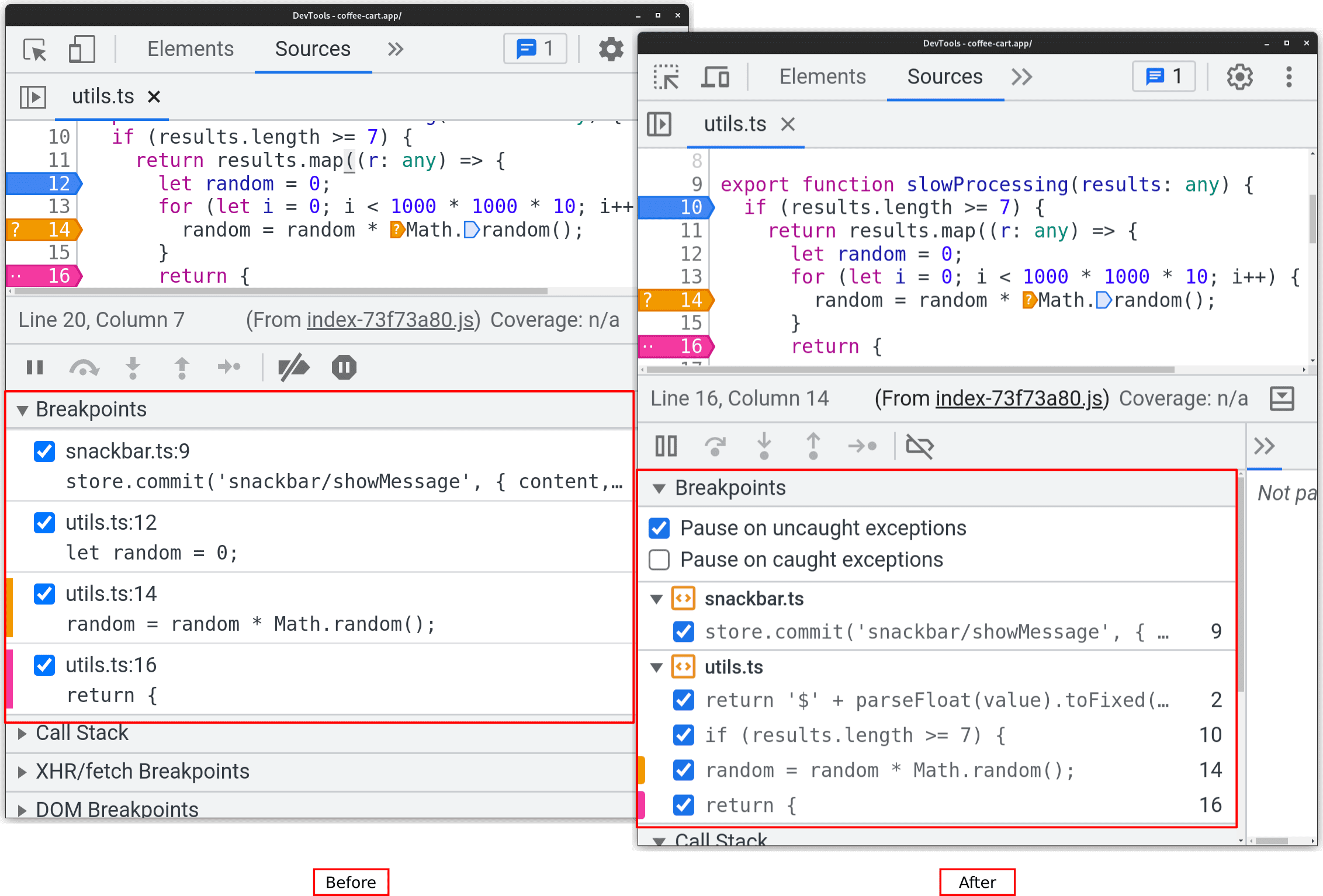Enable Pause on uncaught exceptions checkbox

661,526
